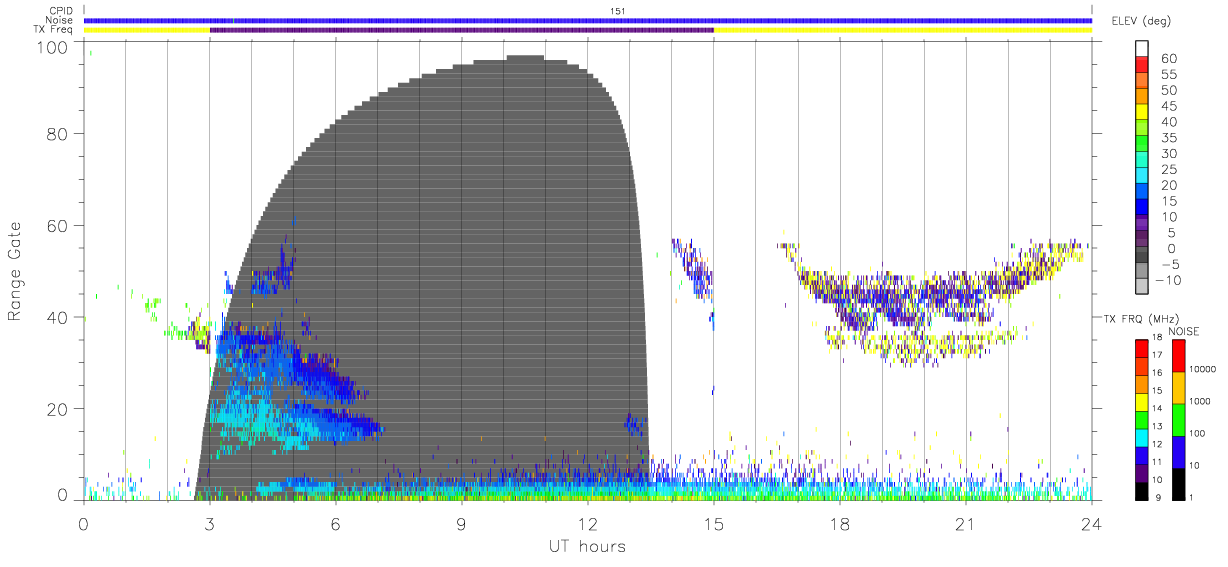
Task: Click the purple segment of the TX Freq strip
Action: (x=462, y=30)
